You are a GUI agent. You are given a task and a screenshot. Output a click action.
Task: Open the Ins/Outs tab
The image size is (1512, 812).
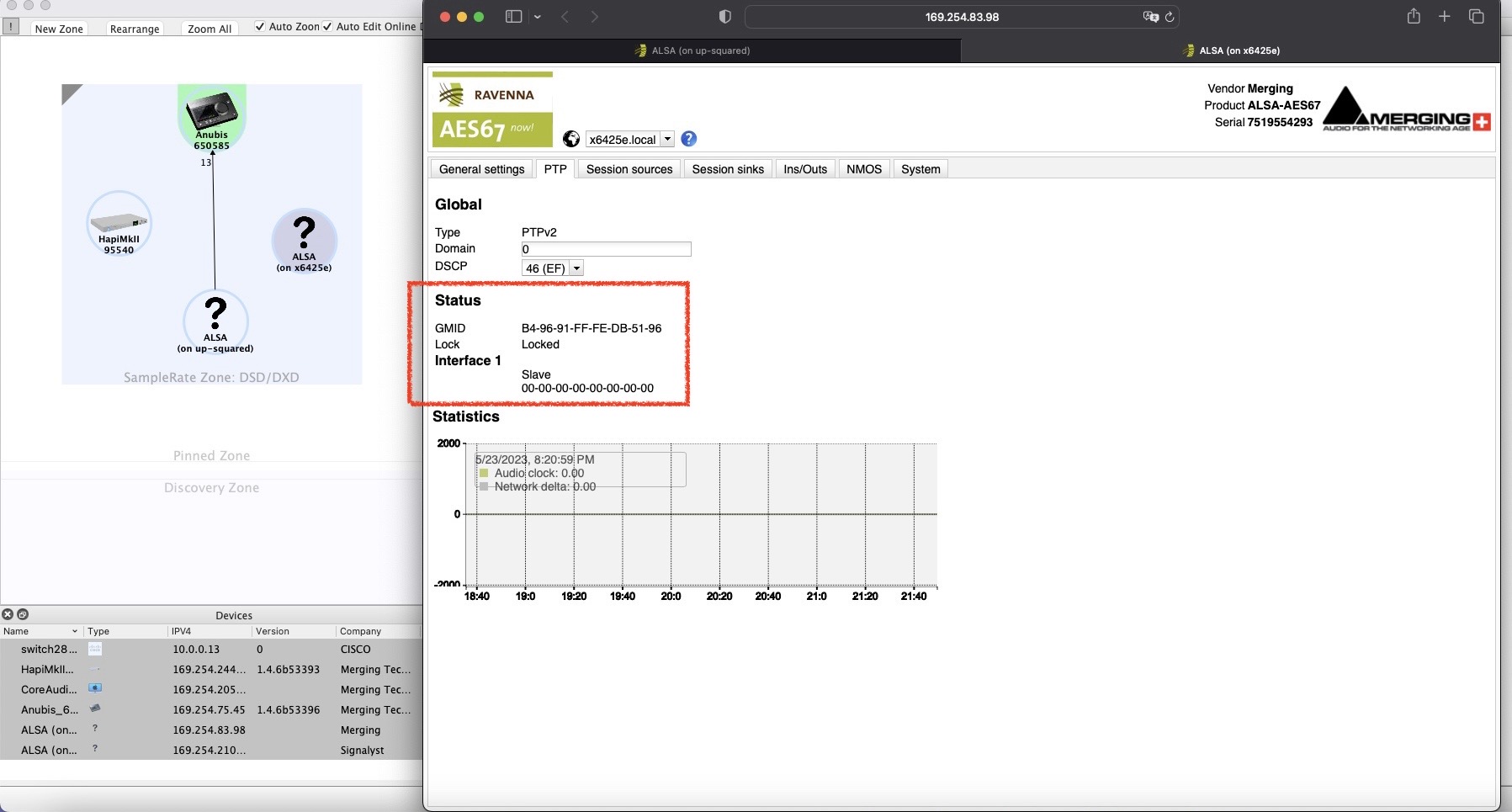click(x=805, y=169)
